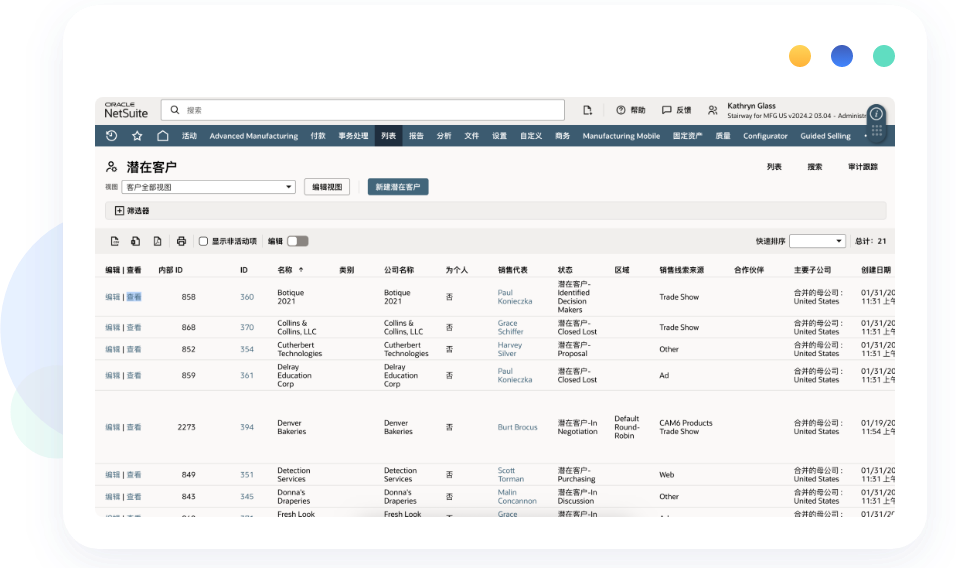Viewport: 956px width, 568px height.
Task: Click the print icon in list toolbar
Action: (x=181, y=241)
